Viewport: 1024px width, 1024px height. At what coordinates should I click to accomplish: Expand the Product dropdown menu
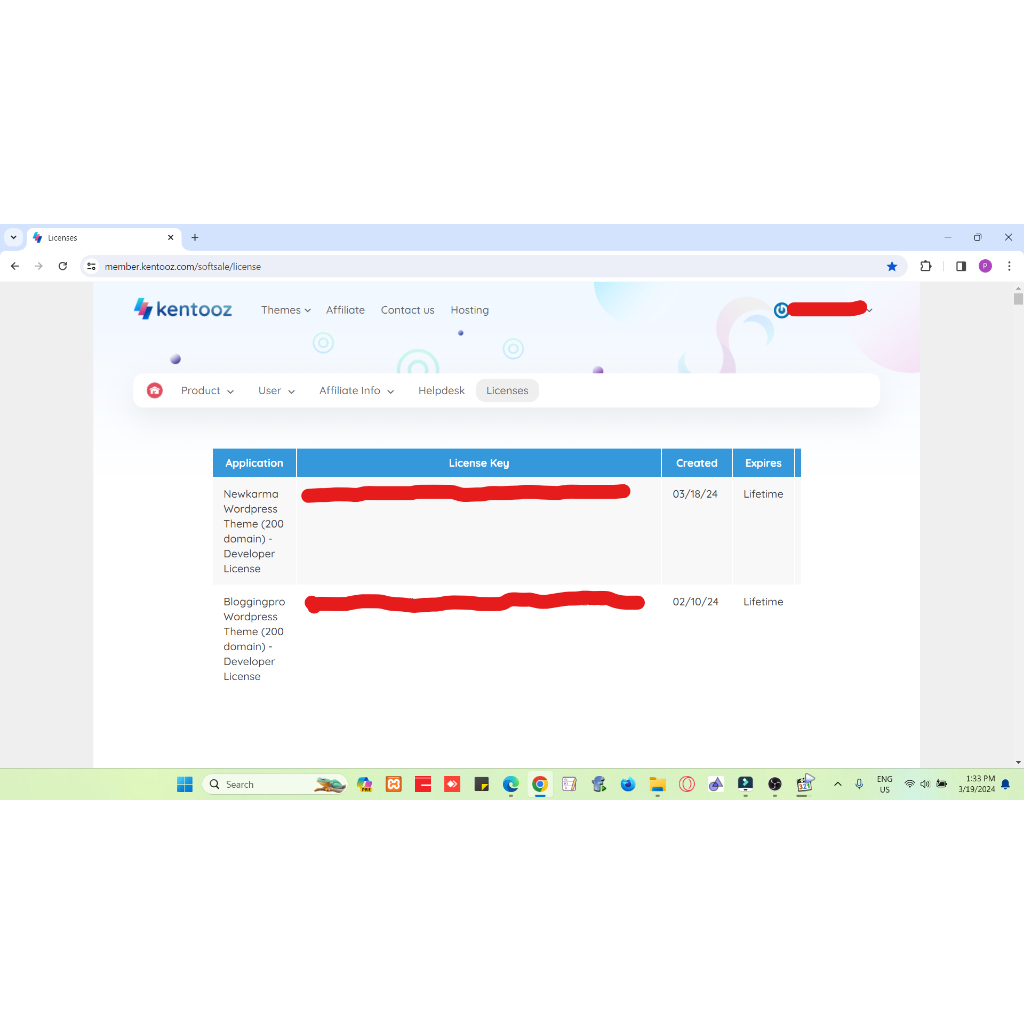tap(207, 391)
